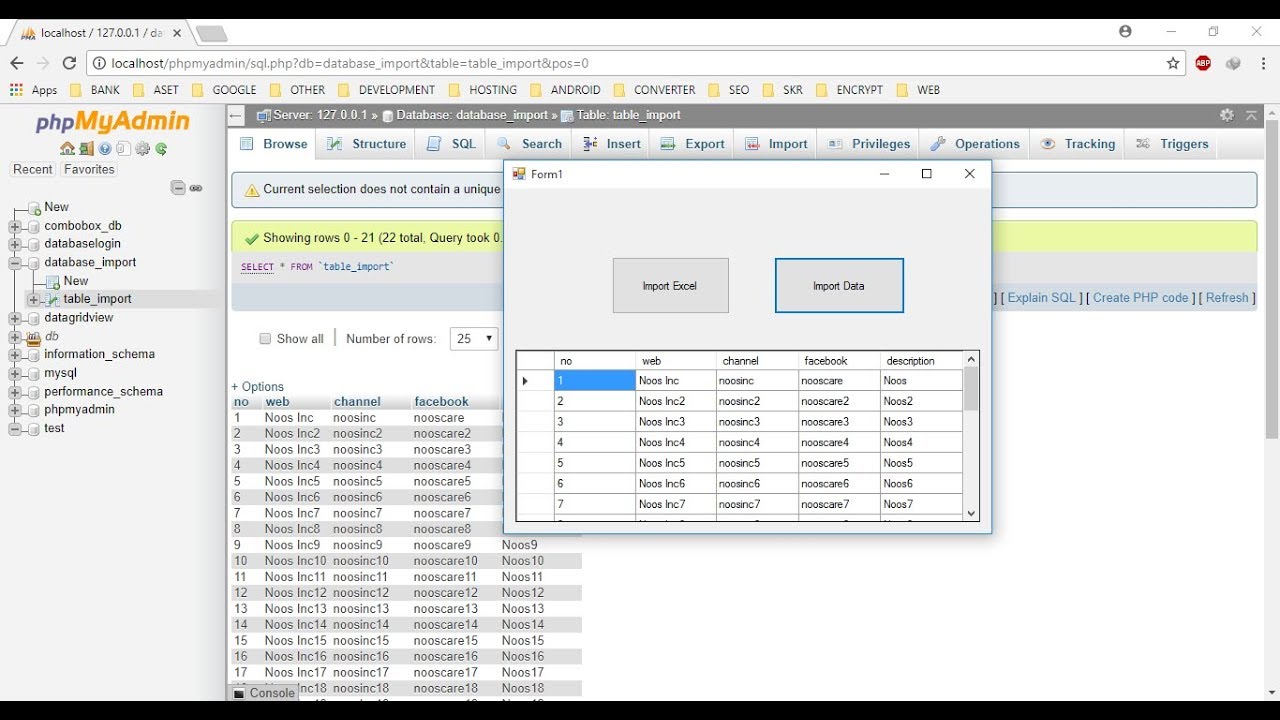Click the 'web' column header in Form1 grid
Screen dimensions: 1280x720
pos(676,361)
